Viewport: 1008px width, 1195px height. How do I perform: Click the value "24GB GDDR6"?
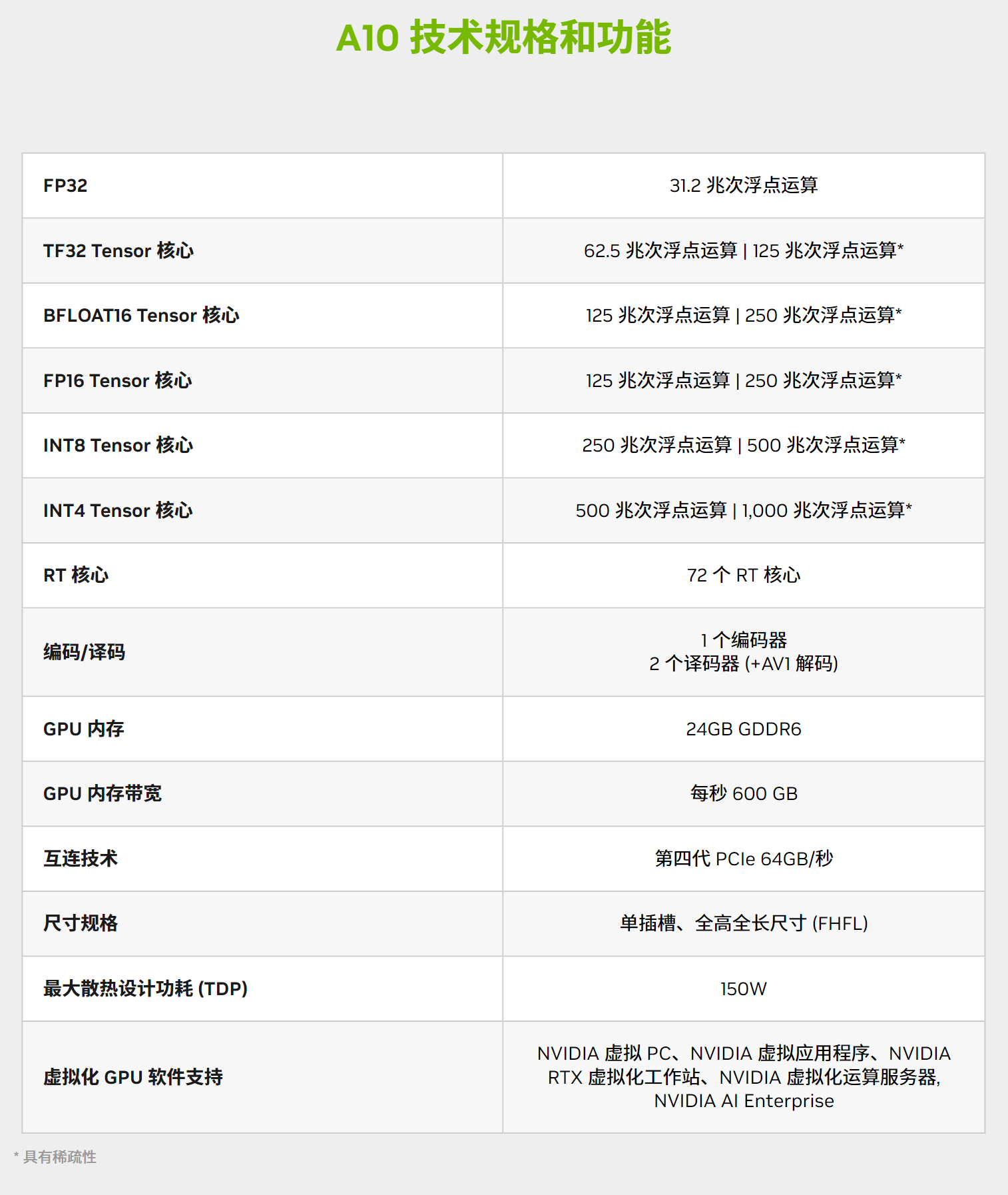(744, 729)
